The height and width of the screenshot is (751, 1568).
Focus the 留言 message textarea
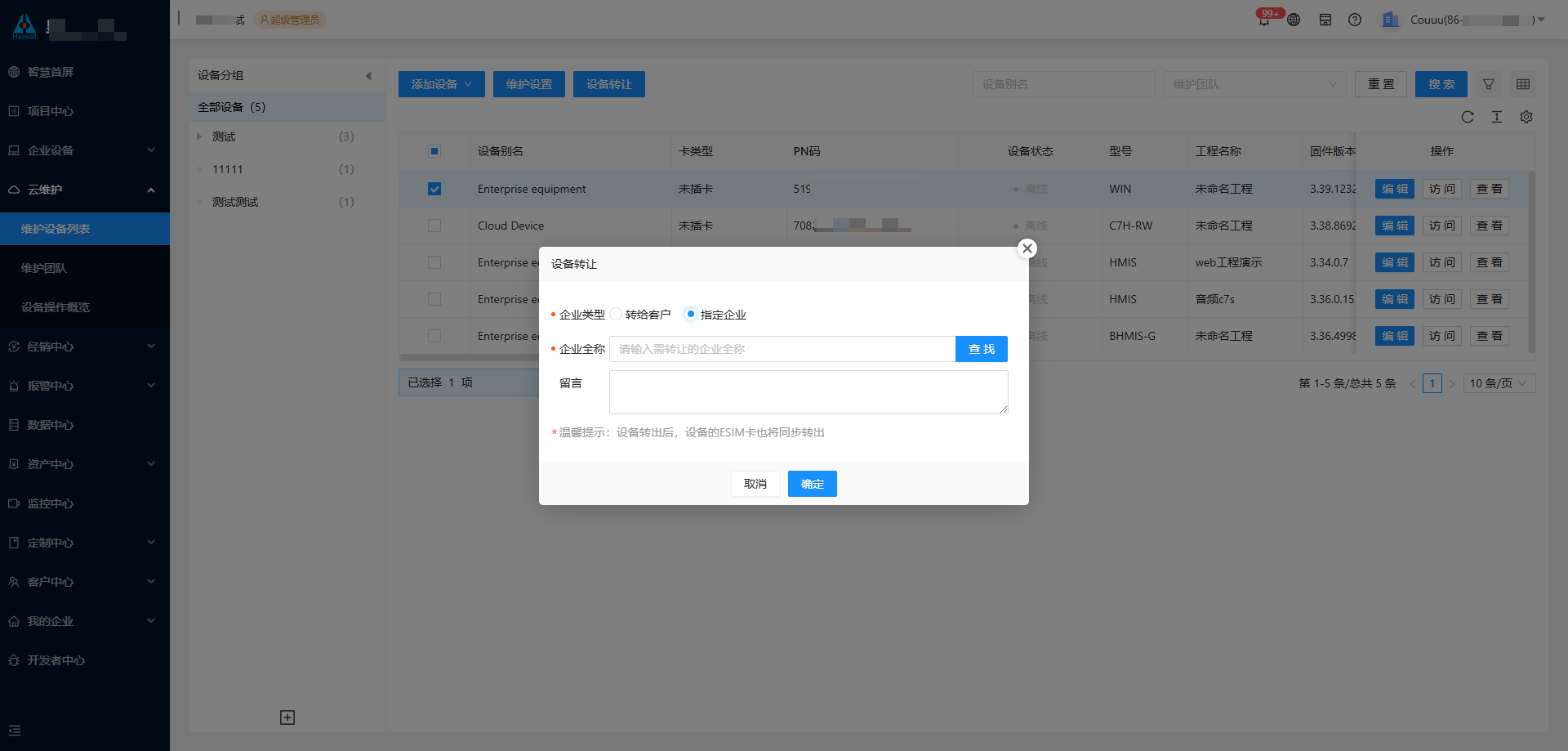(x=808, y=392)
